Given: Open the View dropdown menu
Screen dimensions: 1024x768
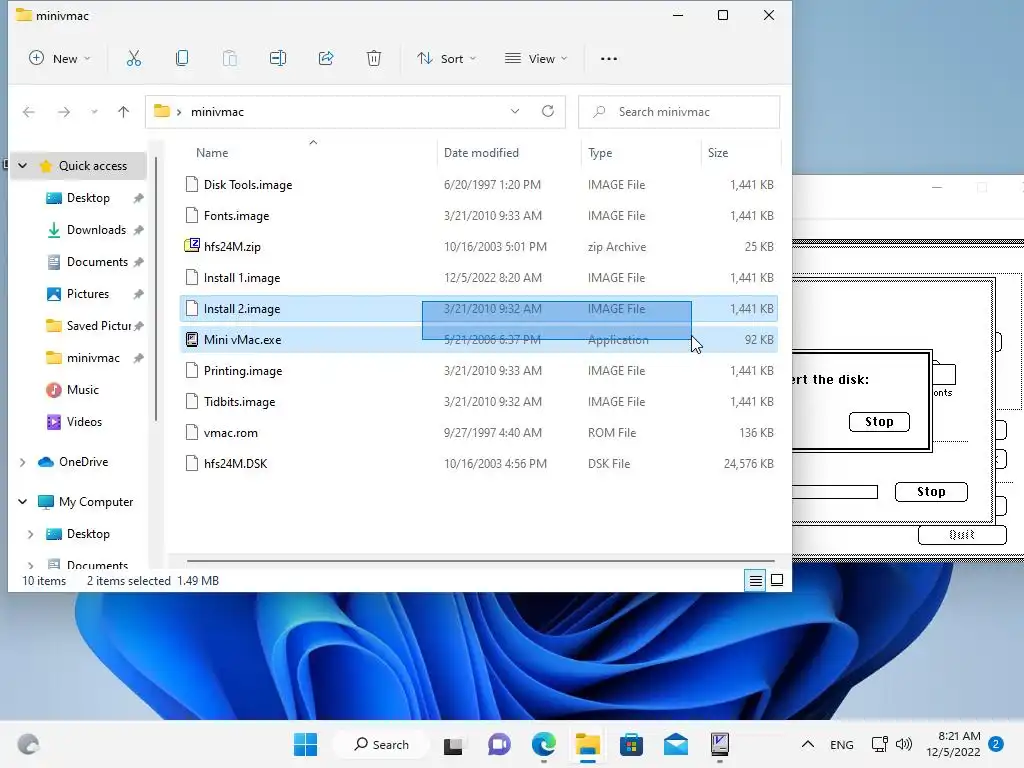Looking at the screenshot, I should pos(536,59).
